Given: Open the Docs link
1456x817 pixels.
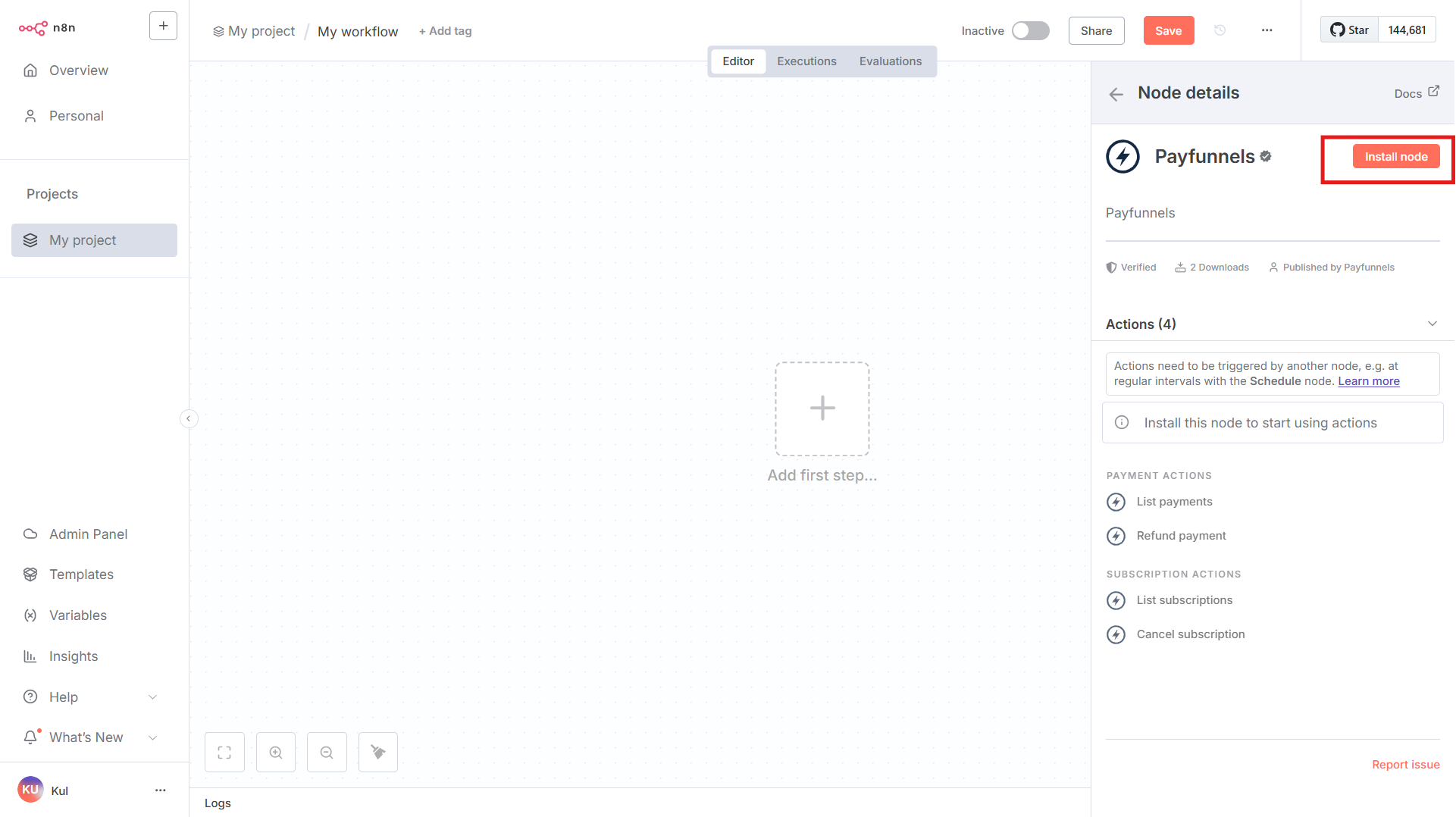Looking at the screenshot, I should click(1416, 93).
